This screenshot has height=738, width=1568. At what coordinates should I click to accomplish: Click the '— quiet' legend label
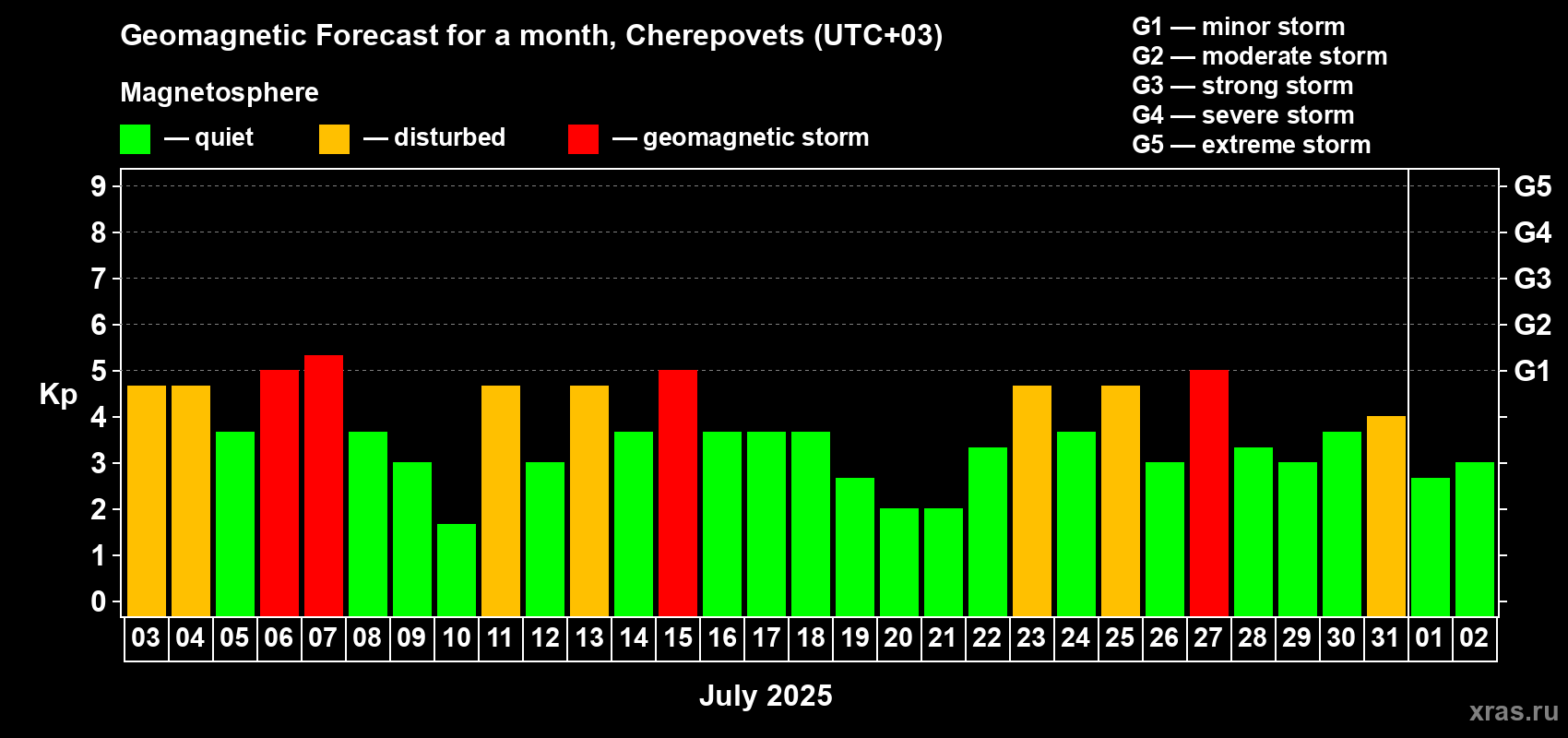pyautogui.click(x=208, y=137)
